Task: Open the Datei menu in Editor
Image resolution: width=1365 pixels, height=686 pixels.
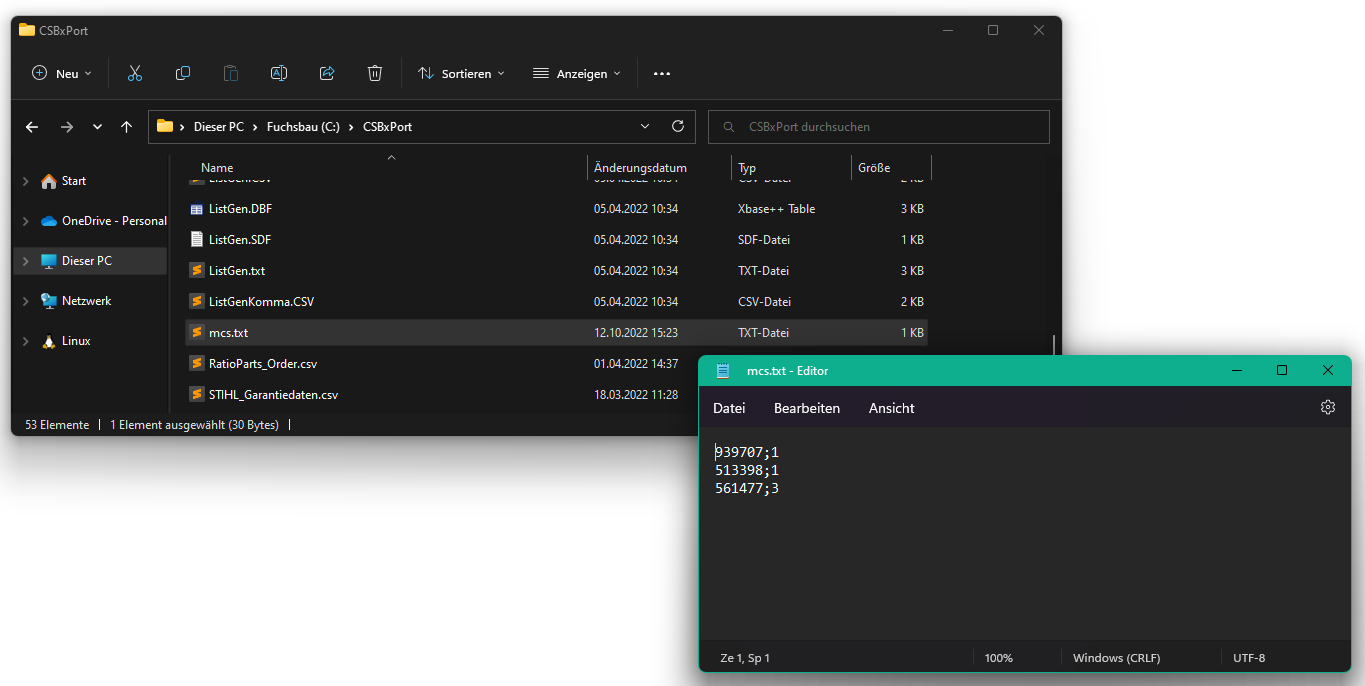Action: (729, 408)
